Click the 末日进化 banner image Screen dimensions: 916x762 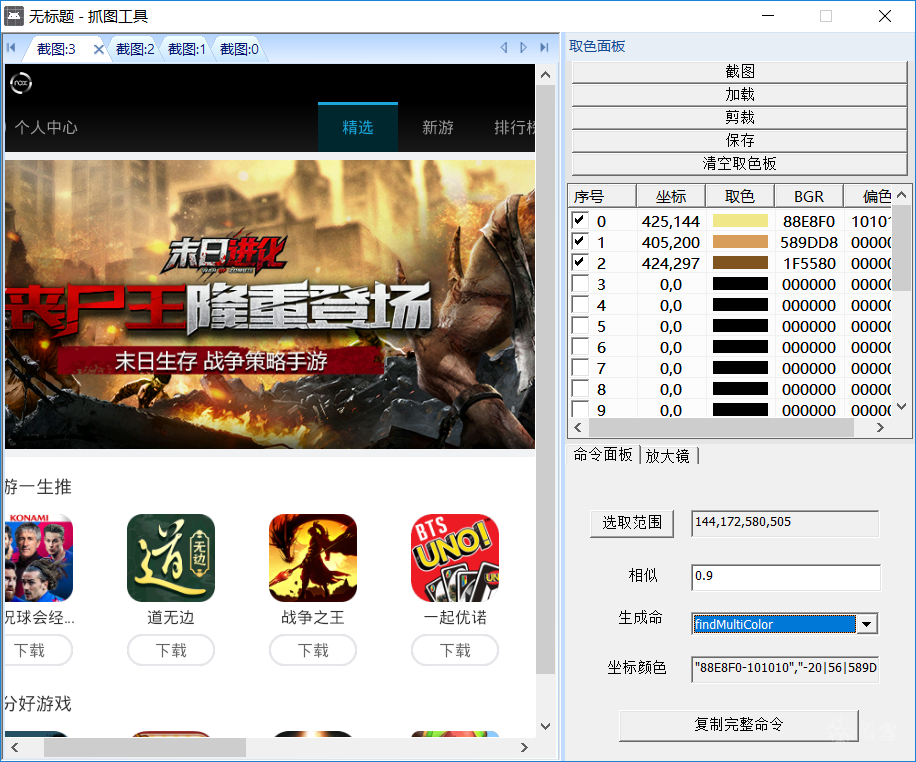[270, 304]
